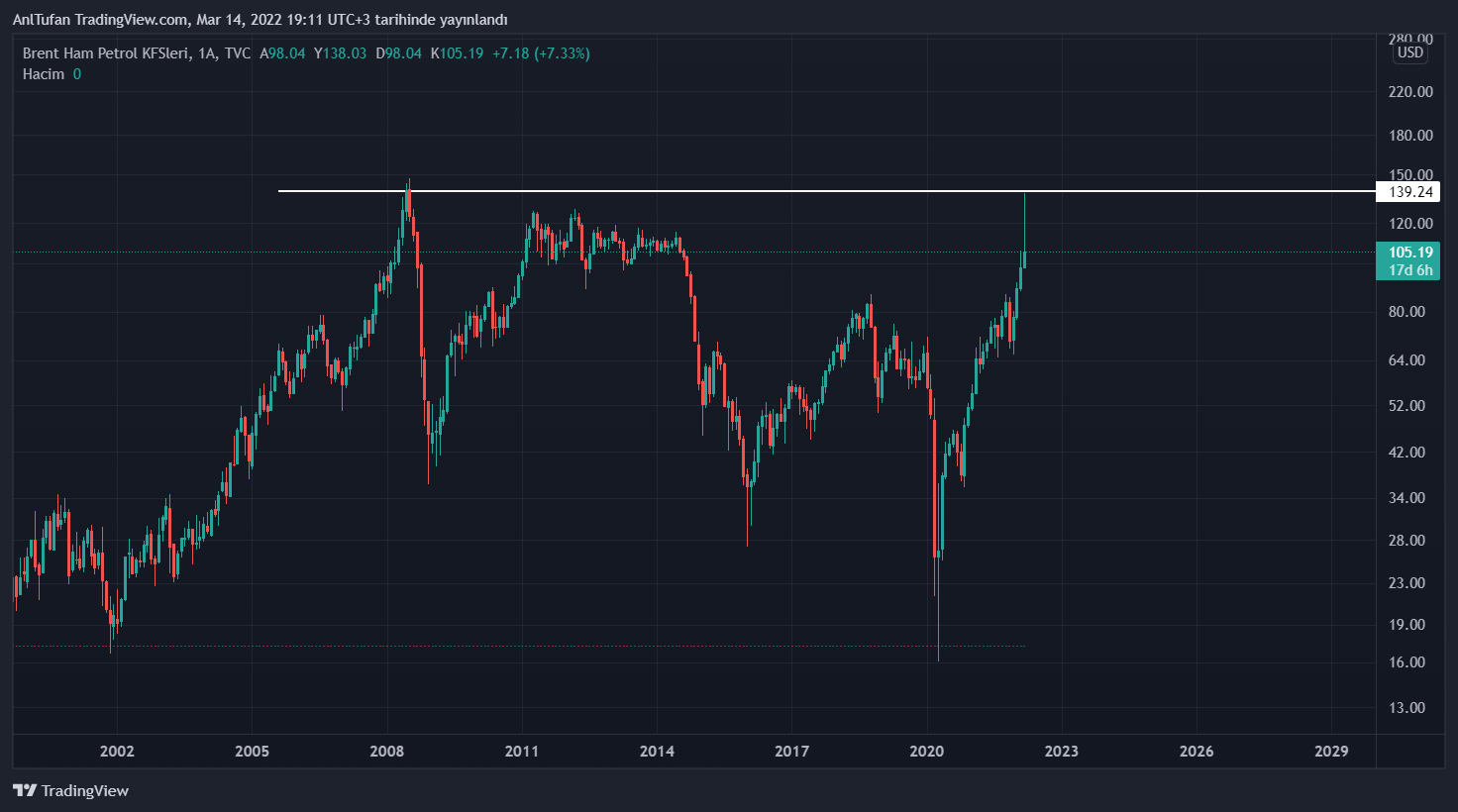Screen dimensions: 1458x812
Task: Click the green dotted current price line
Action: (1189, 253)
